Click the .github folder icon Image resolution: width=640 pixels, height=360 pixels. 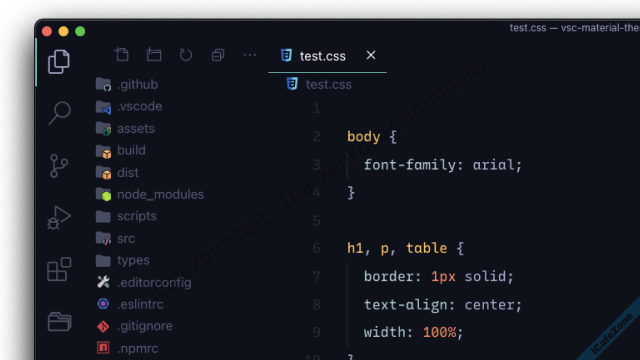click(x=103, y=84)
